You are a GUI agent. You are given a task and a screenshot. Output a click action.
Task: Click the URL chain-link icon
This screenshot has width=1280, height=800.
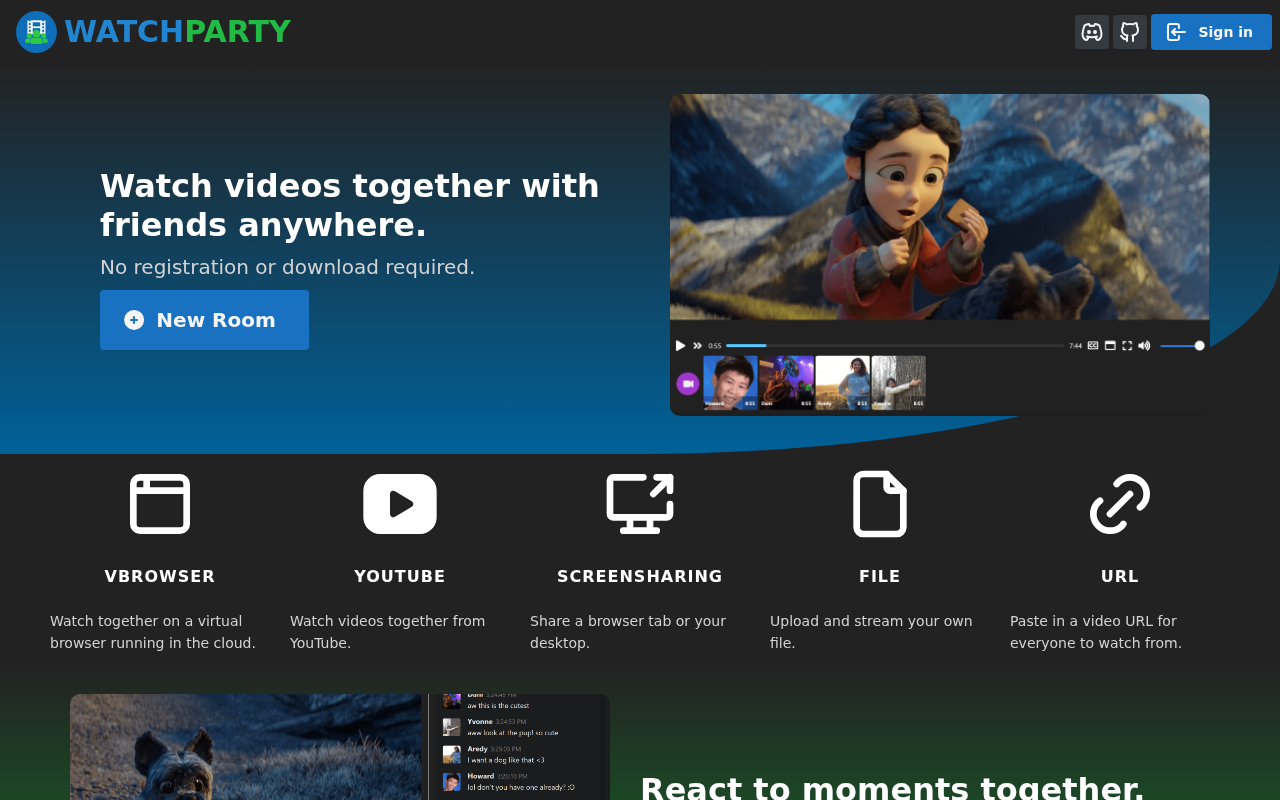(x=1120, y=504)
